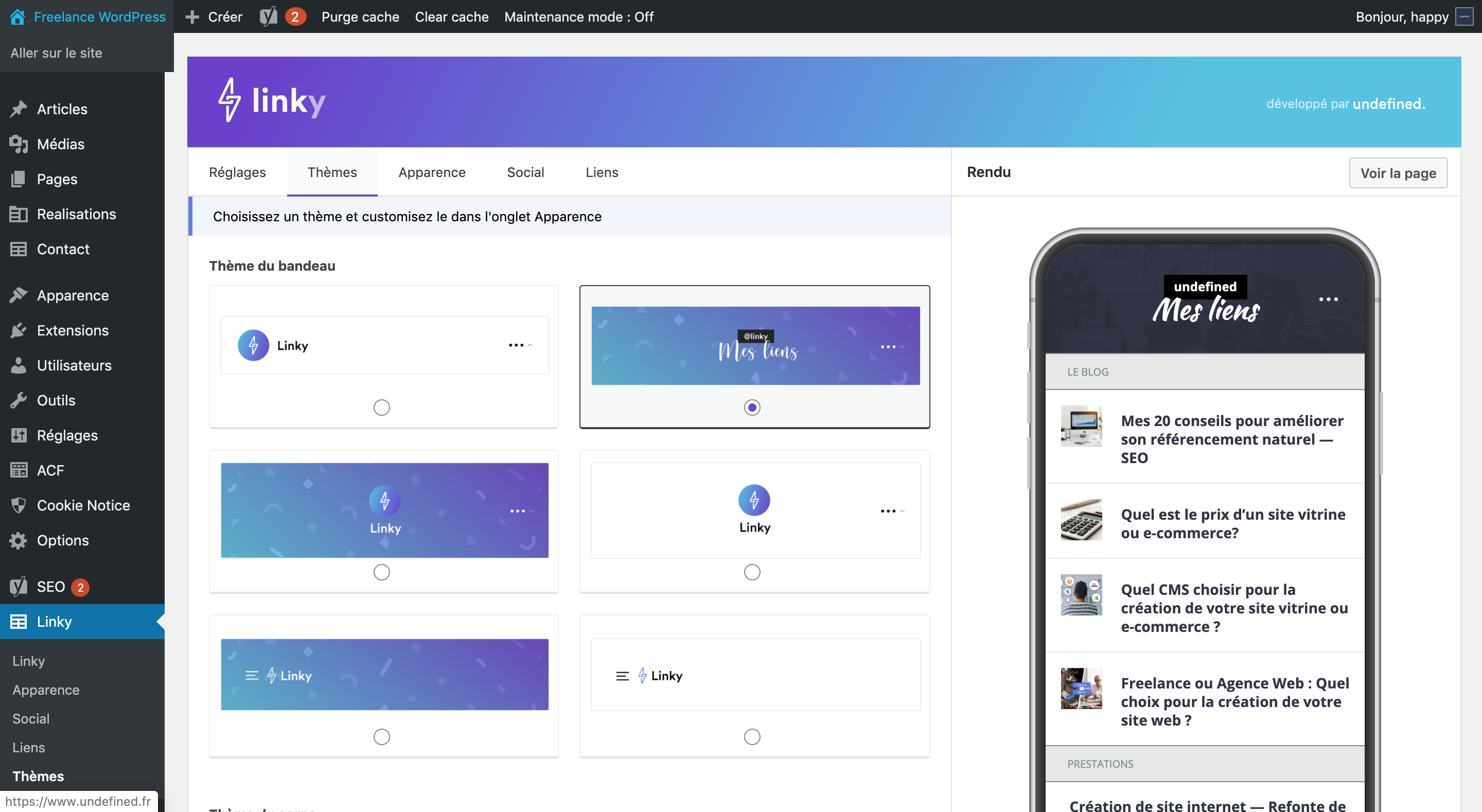Screen dimensions: 1482x812
Task: Click the Utilisateurs person icon
Action: (x=19, y=365)
